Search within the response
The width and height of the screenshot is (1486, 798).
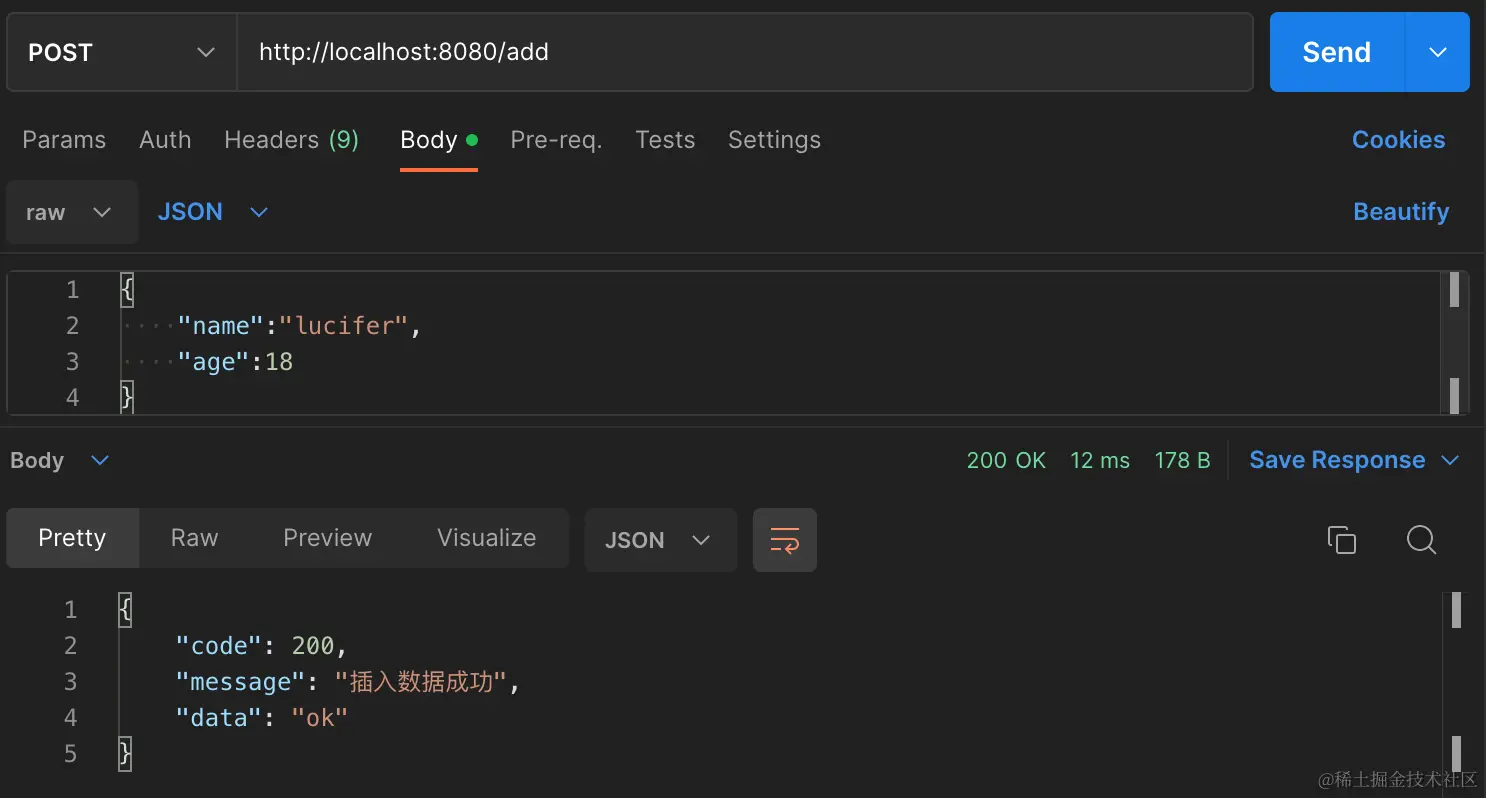[x=1421, y=539]
